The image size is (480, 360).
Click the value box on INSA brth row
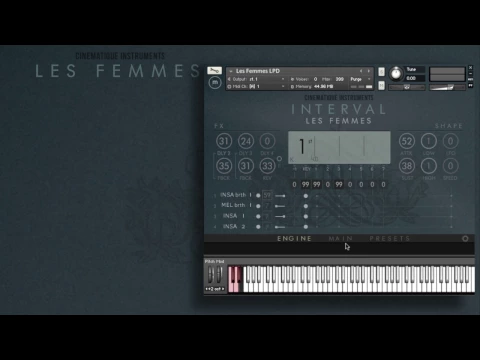point(267,195)
